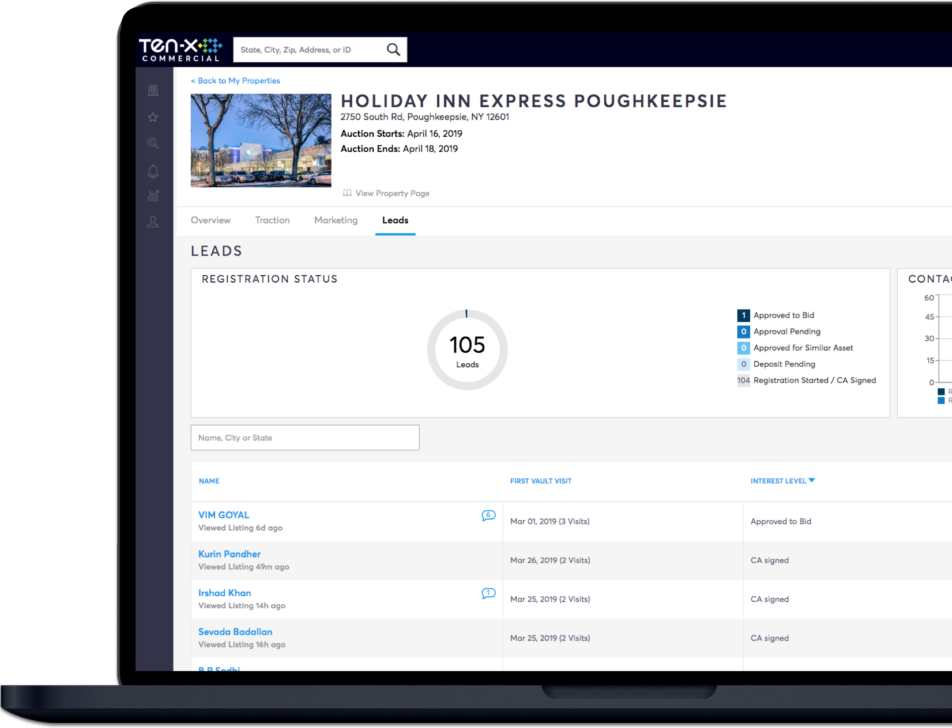Screen dimensions: 952x728
Task: Open the Sevada Badalian lead
Action: click(236, 631)
